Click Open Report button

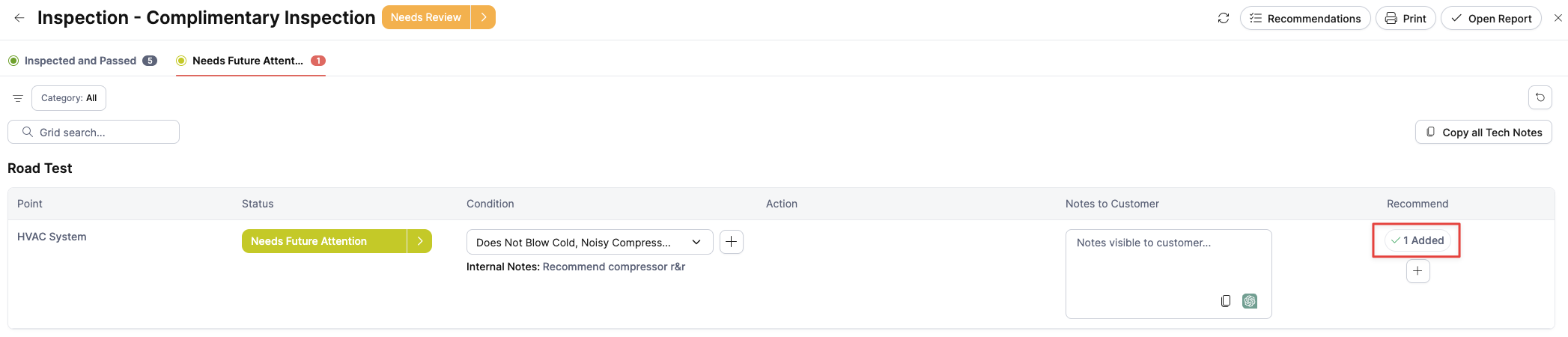tap(1491, 18)
